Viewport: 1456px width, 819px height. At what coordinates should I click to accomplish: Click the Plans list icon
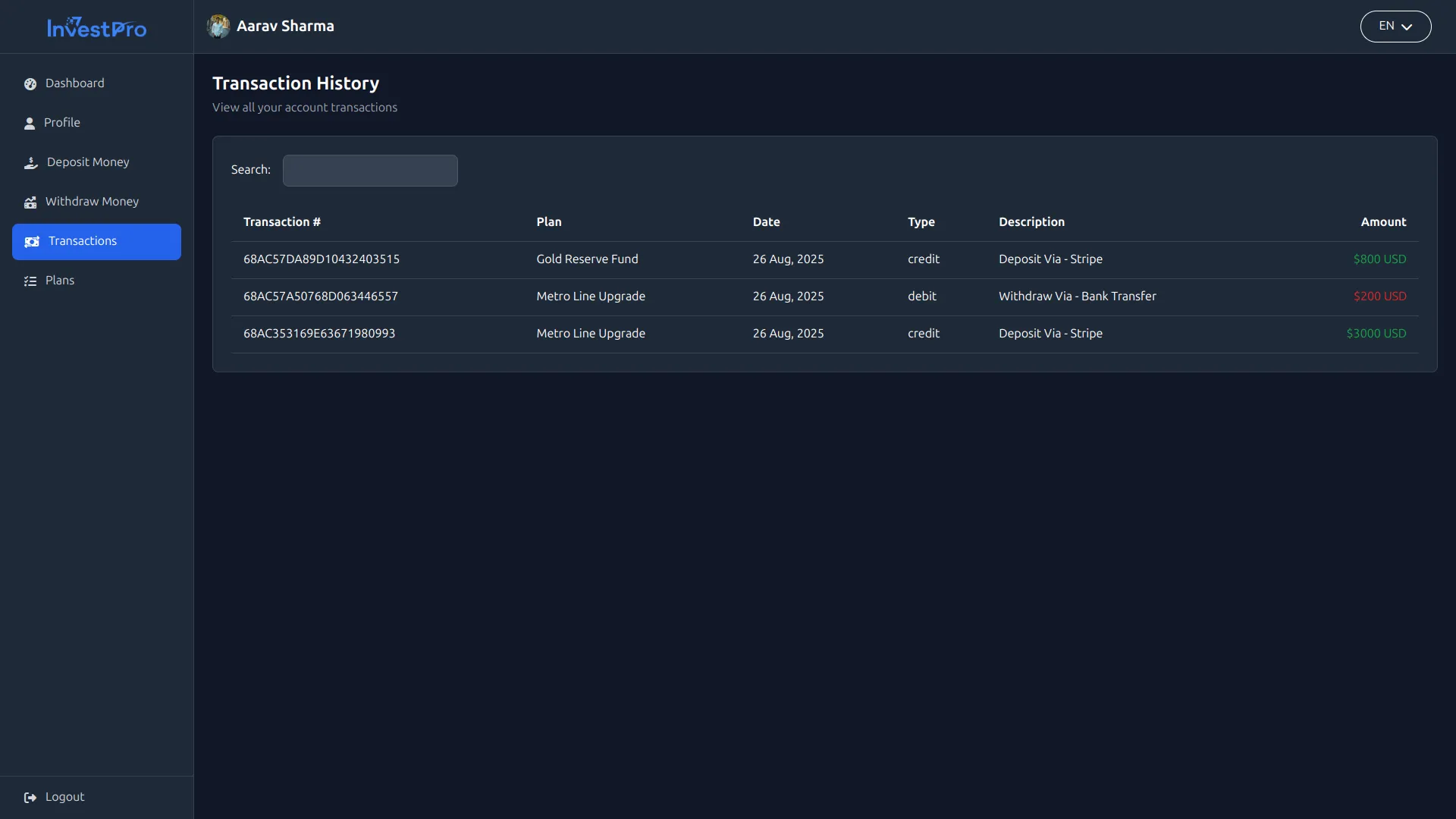[30, 281]
